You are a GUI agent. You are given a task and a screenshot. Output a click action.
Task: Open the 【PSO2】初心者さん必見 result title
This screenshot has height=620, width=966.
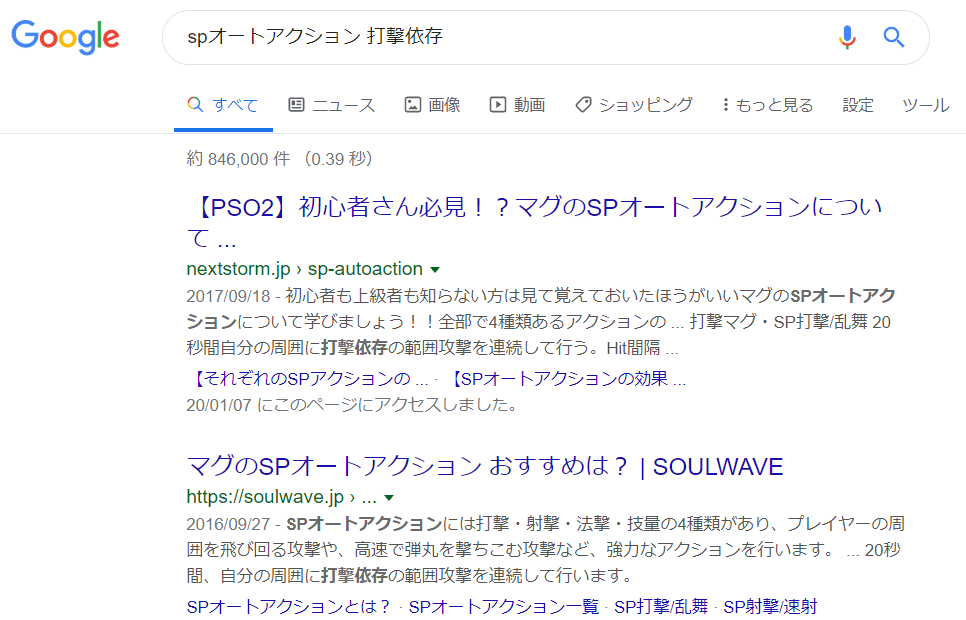click(535, 222)
